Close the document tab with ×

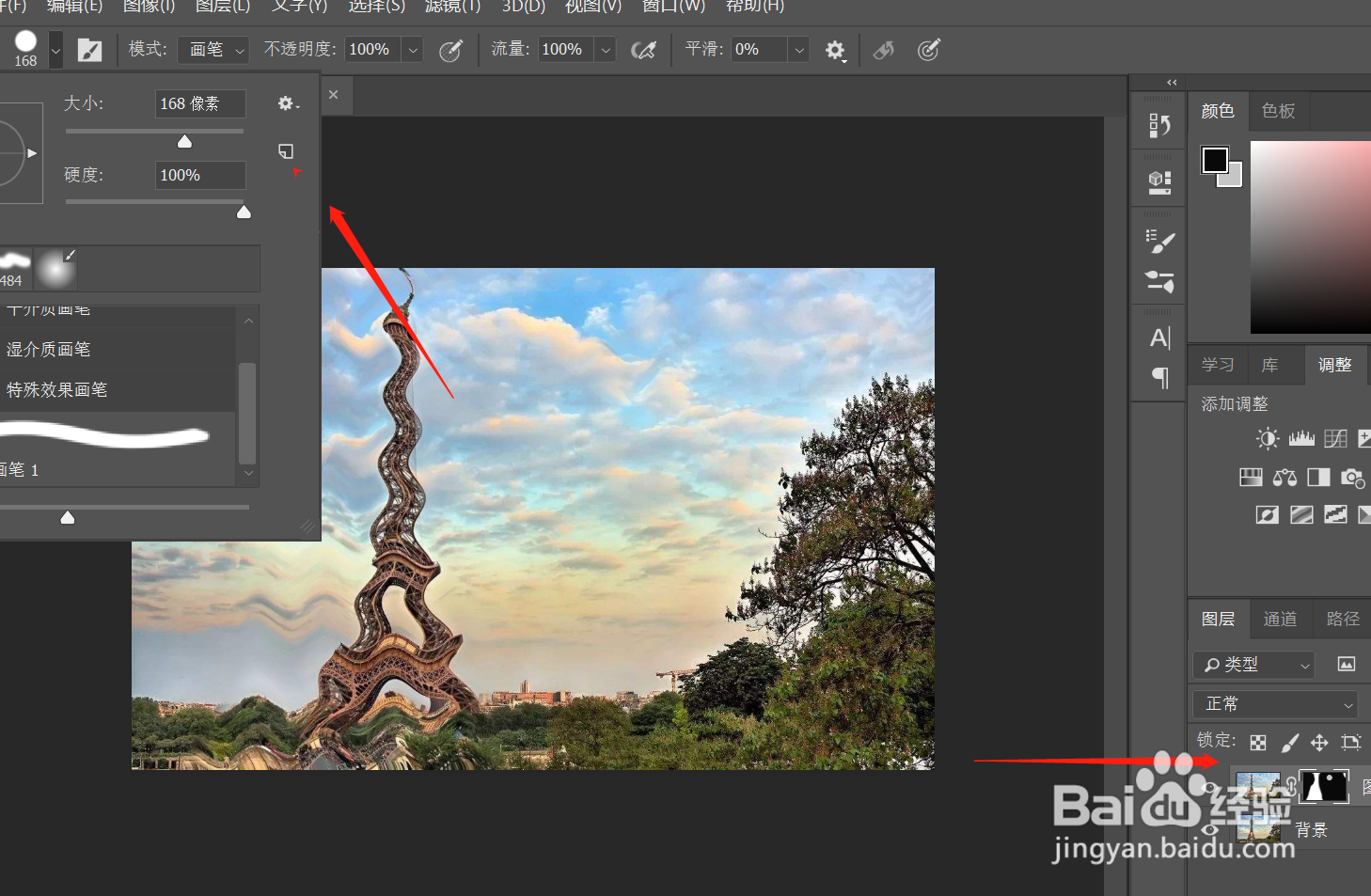coord(333,95)
